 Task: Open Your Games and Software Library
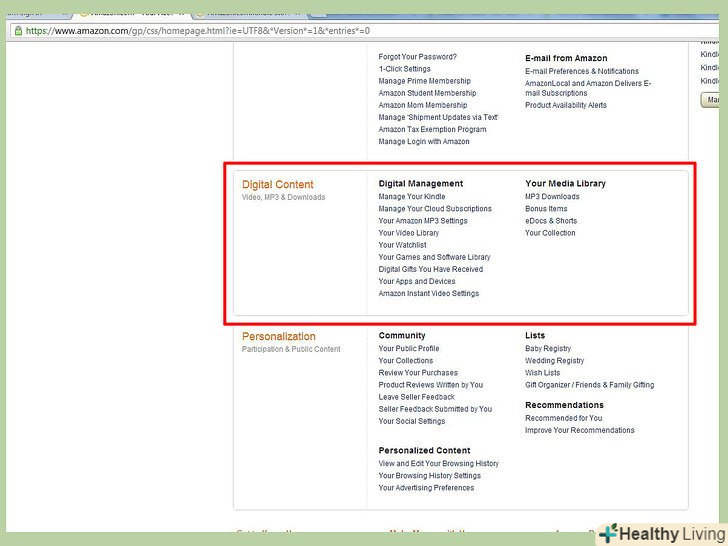434,257
